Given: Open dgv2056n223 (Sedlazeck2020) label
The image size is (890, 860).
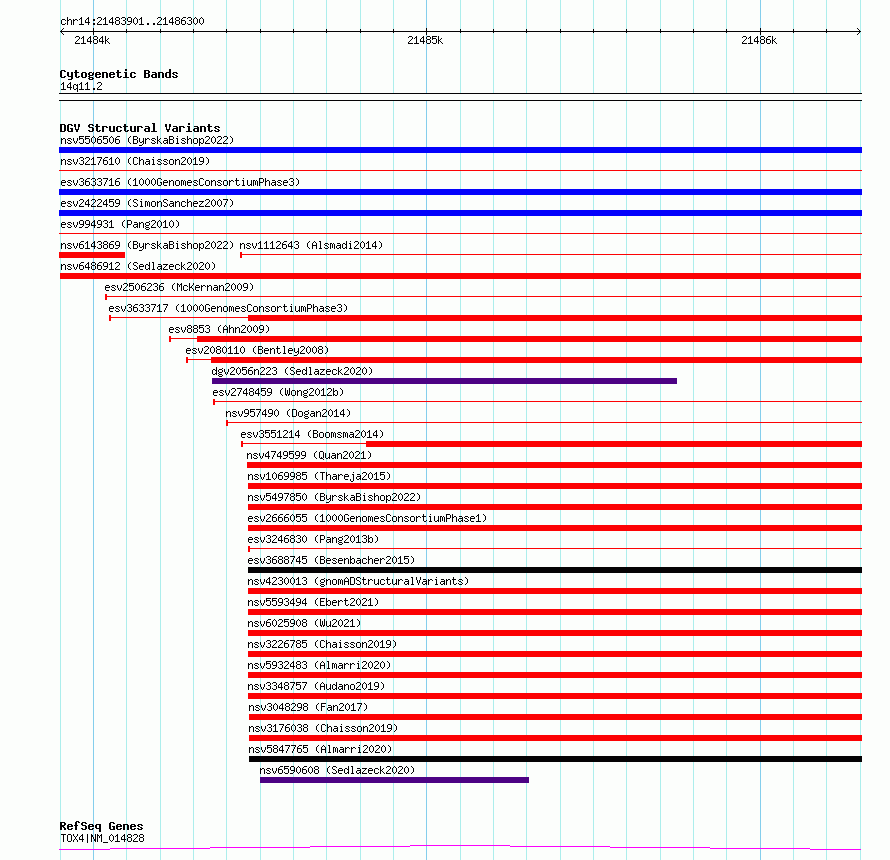Looking at the screenshot, I should click(x=292, y=371).
